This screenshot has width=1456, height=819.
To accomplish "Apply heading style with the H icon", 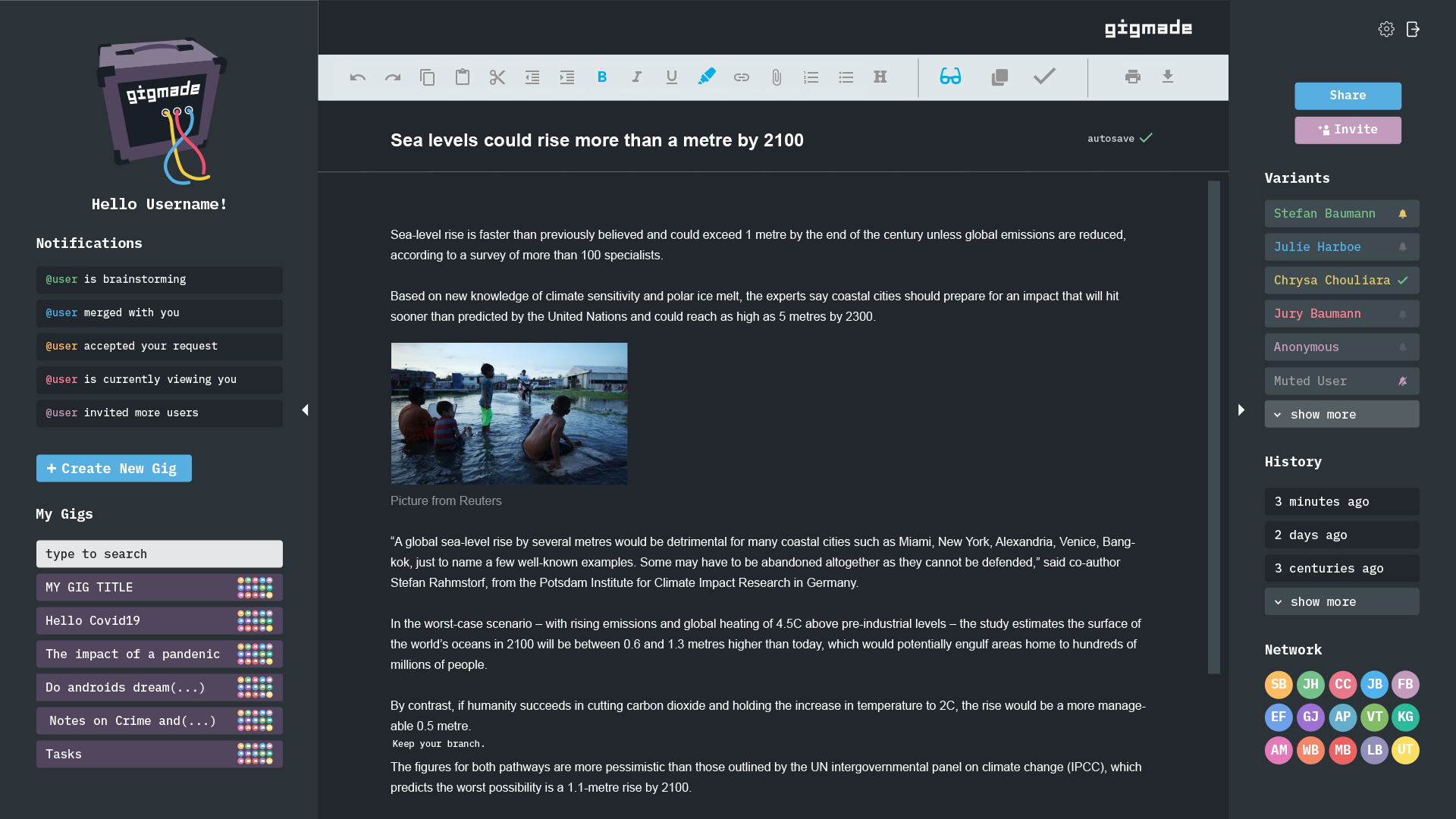I will (x=880, y=77).
